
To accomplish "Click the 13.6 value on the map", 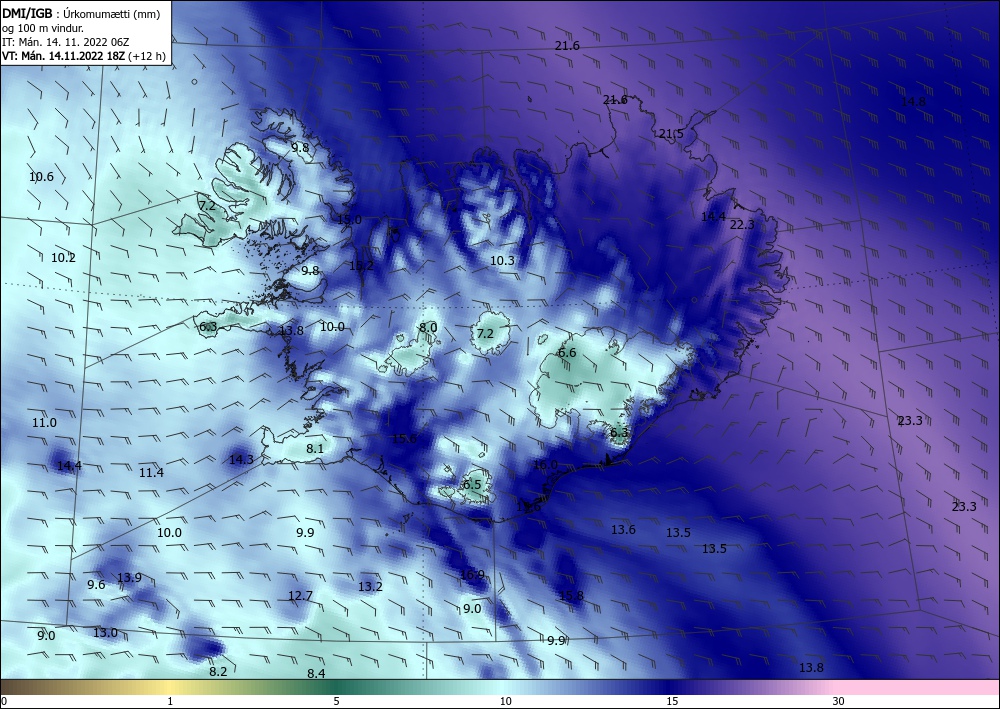I will click(x=623, y=529).
